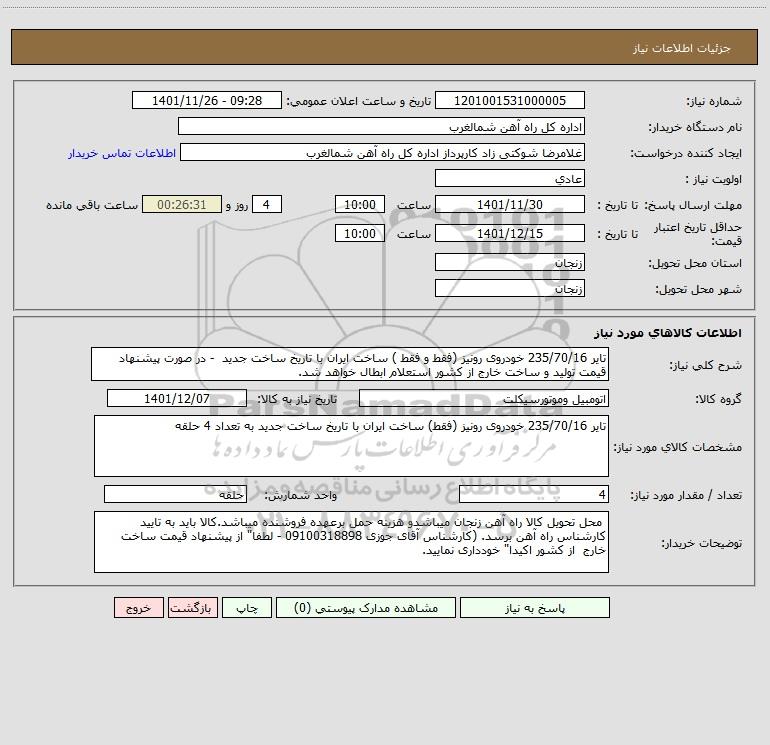Click the general description text area
The image size is (770, 745).
(350, 364)
